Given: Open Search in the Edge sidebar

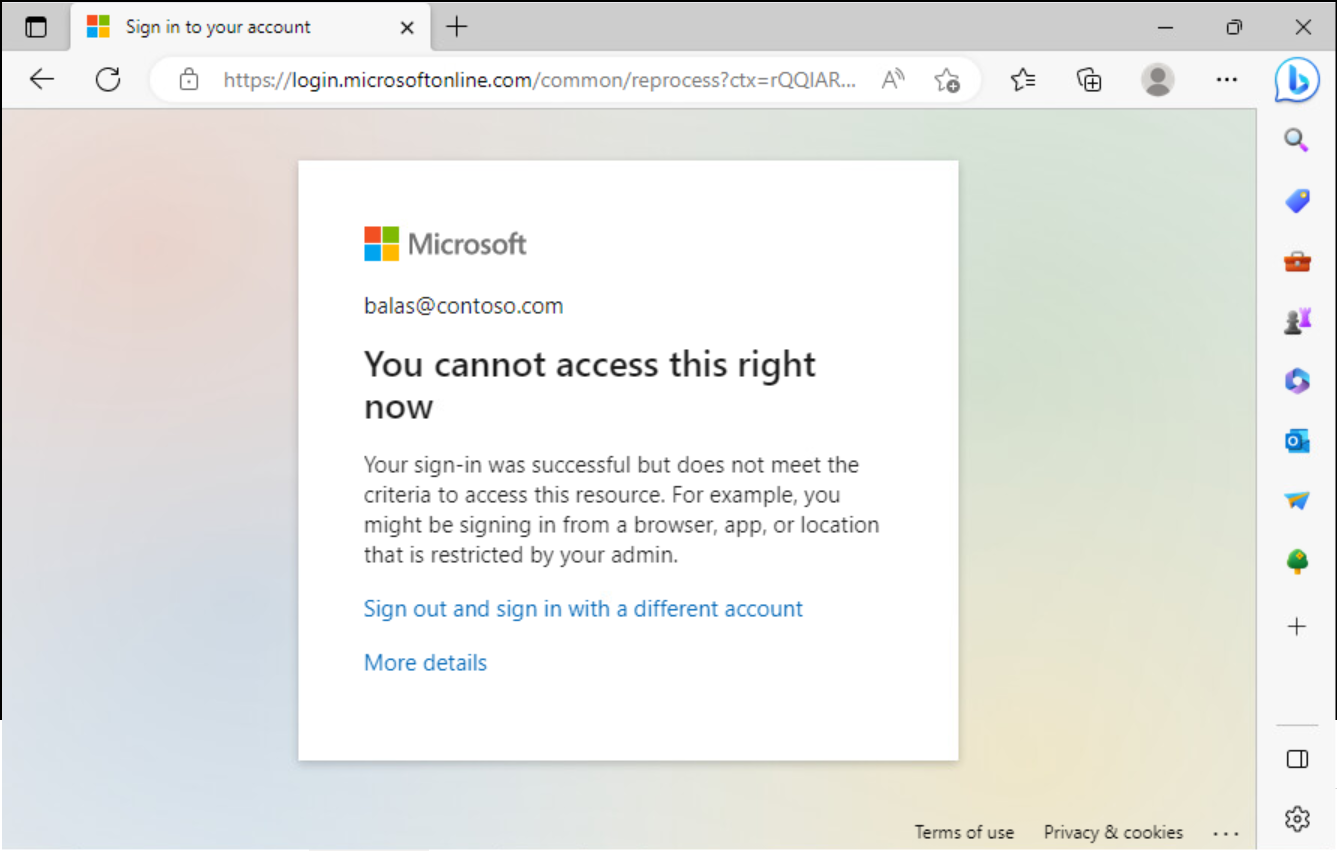Looking at the screenshot, I should (x=1297, y=140).
